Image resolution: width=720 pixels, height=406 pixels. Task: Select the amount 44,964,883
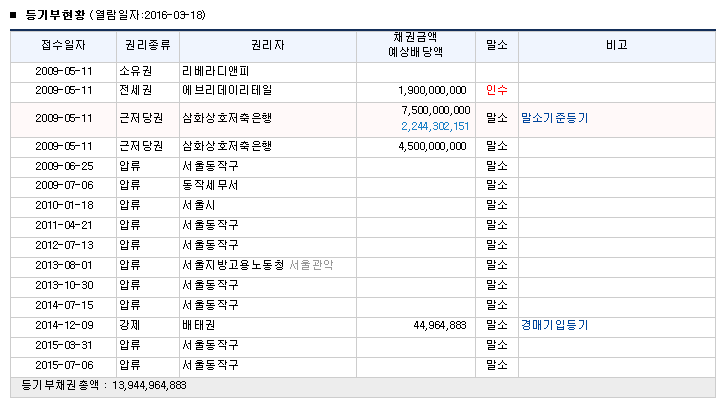click(440, 326)
